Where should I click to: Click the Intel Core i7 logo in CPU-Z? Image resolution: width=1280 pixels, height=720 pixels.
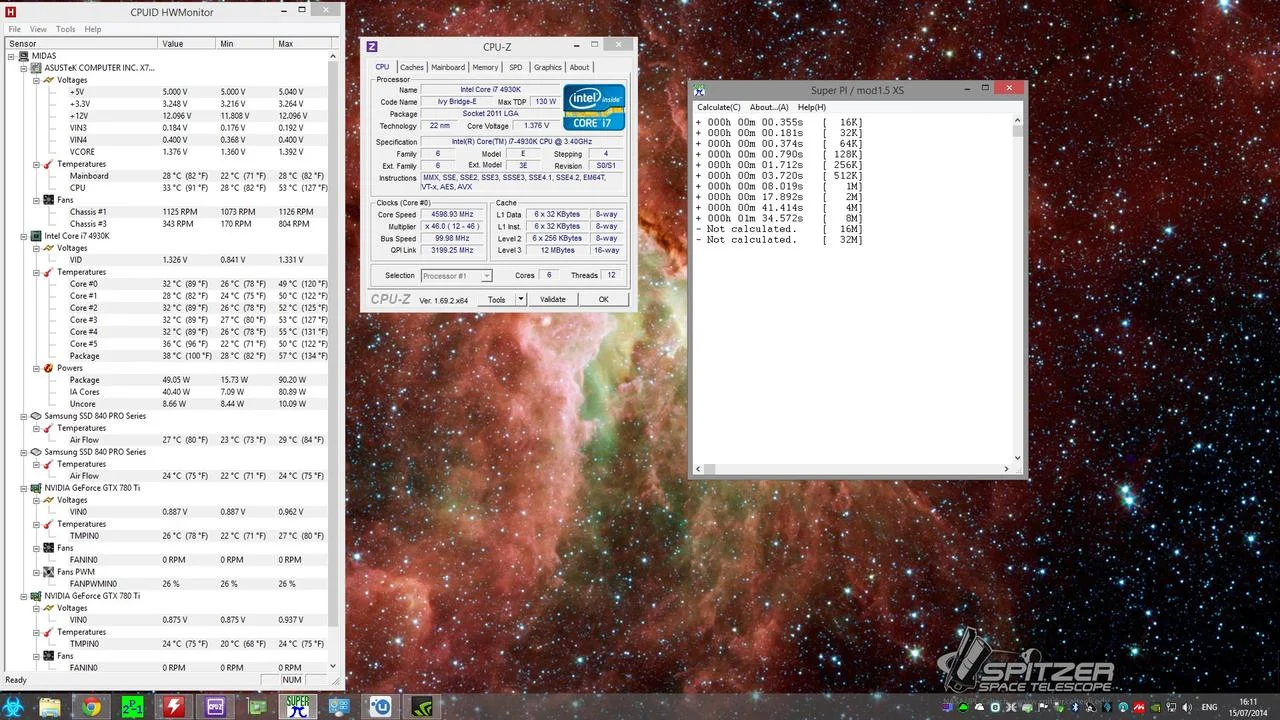(x=594, y=108)
